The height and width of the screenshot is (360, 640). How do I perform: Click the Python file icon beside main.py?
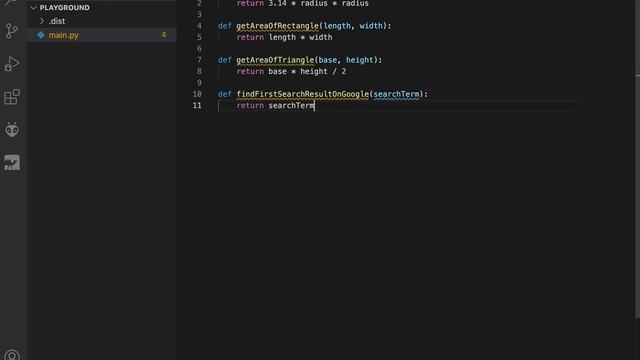(x=41, y=35)
